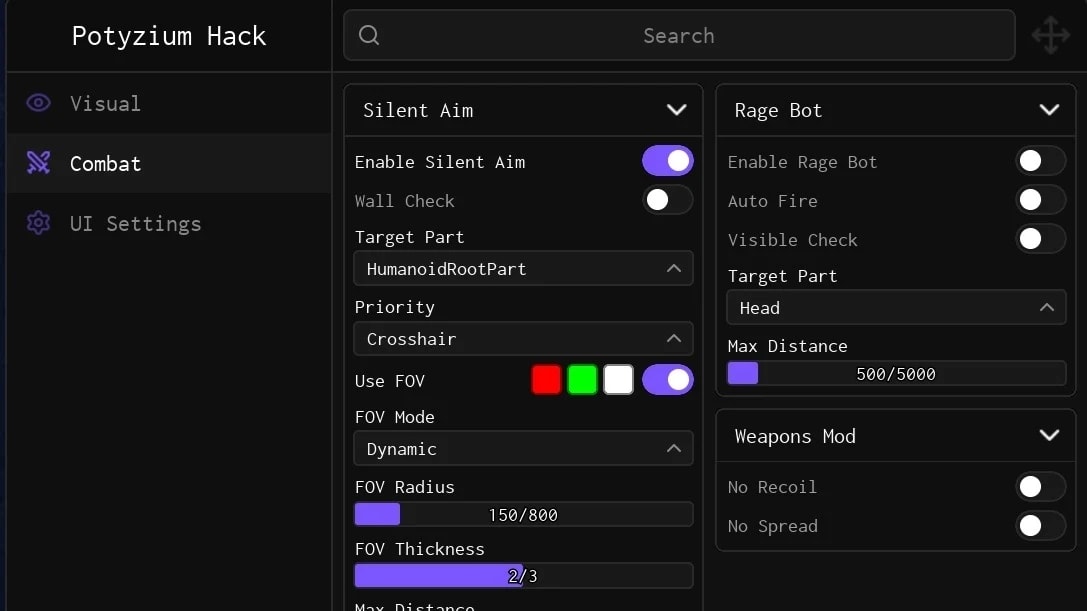Open the Visual tab
Image resolution: width=1087 pixels, height=611 pixels.
pyautogui.click(x=169, y=103)
